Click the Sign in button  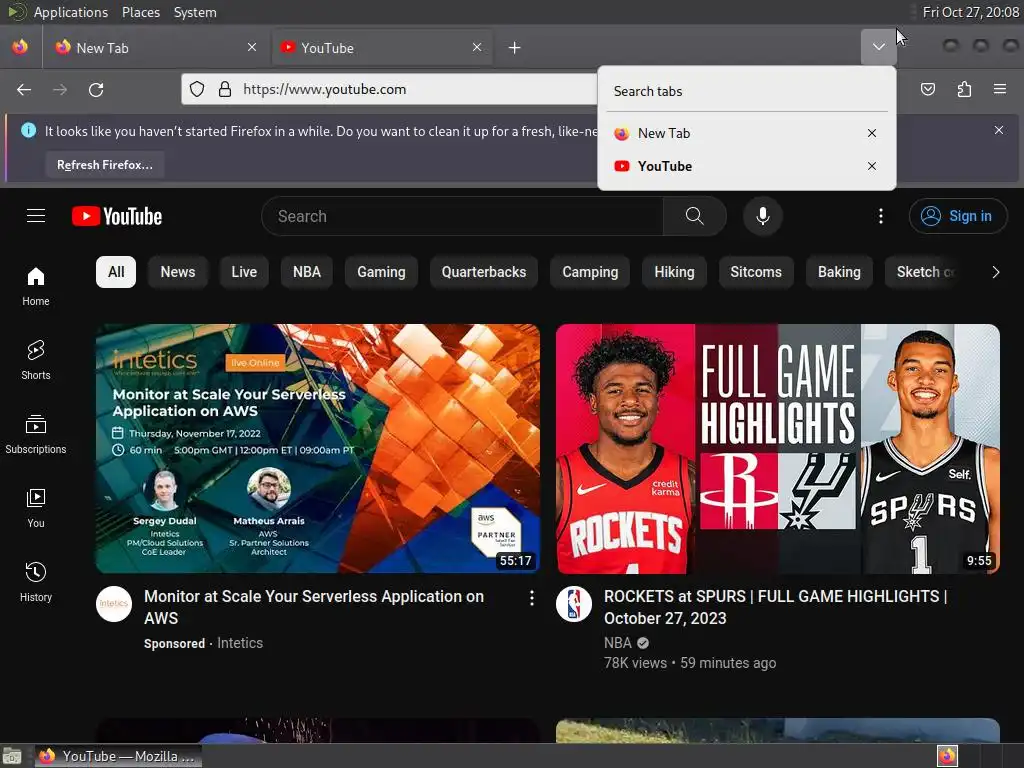(957, 216)
